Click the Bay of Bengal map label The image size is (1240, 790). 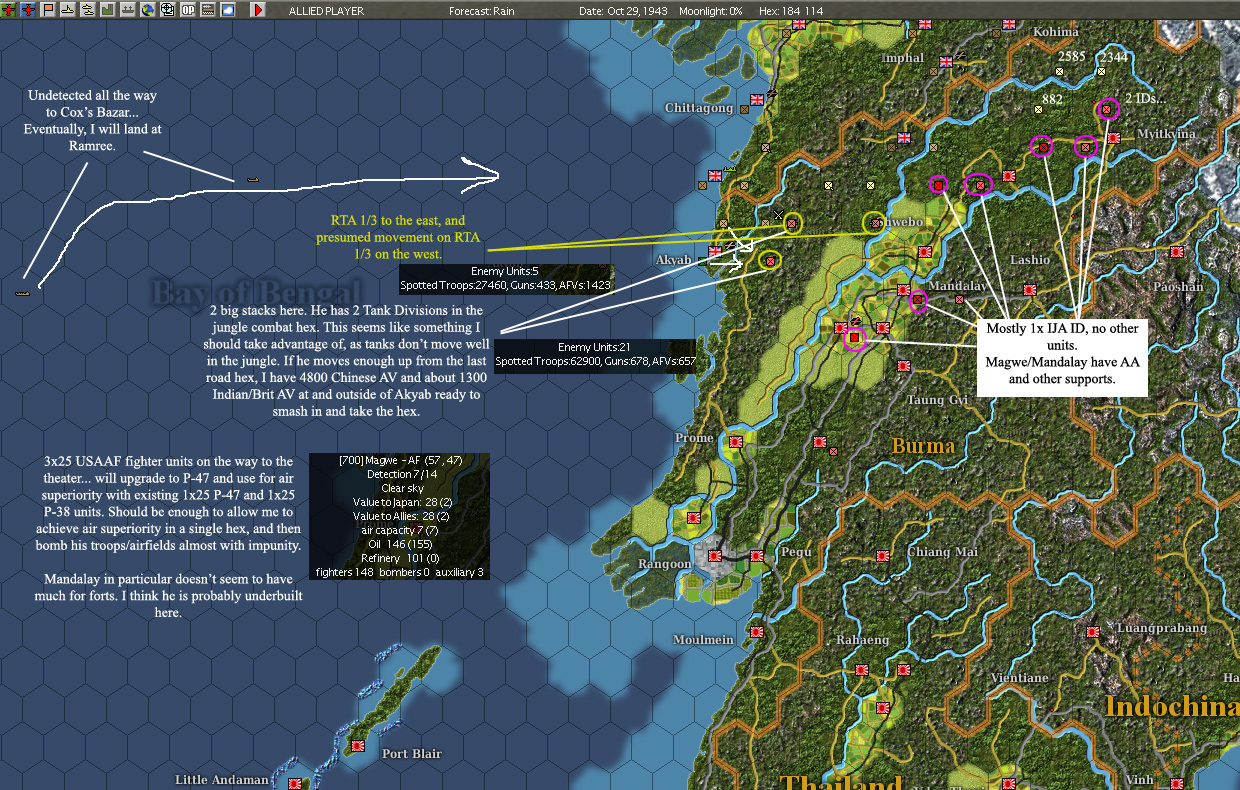(256, 293)
